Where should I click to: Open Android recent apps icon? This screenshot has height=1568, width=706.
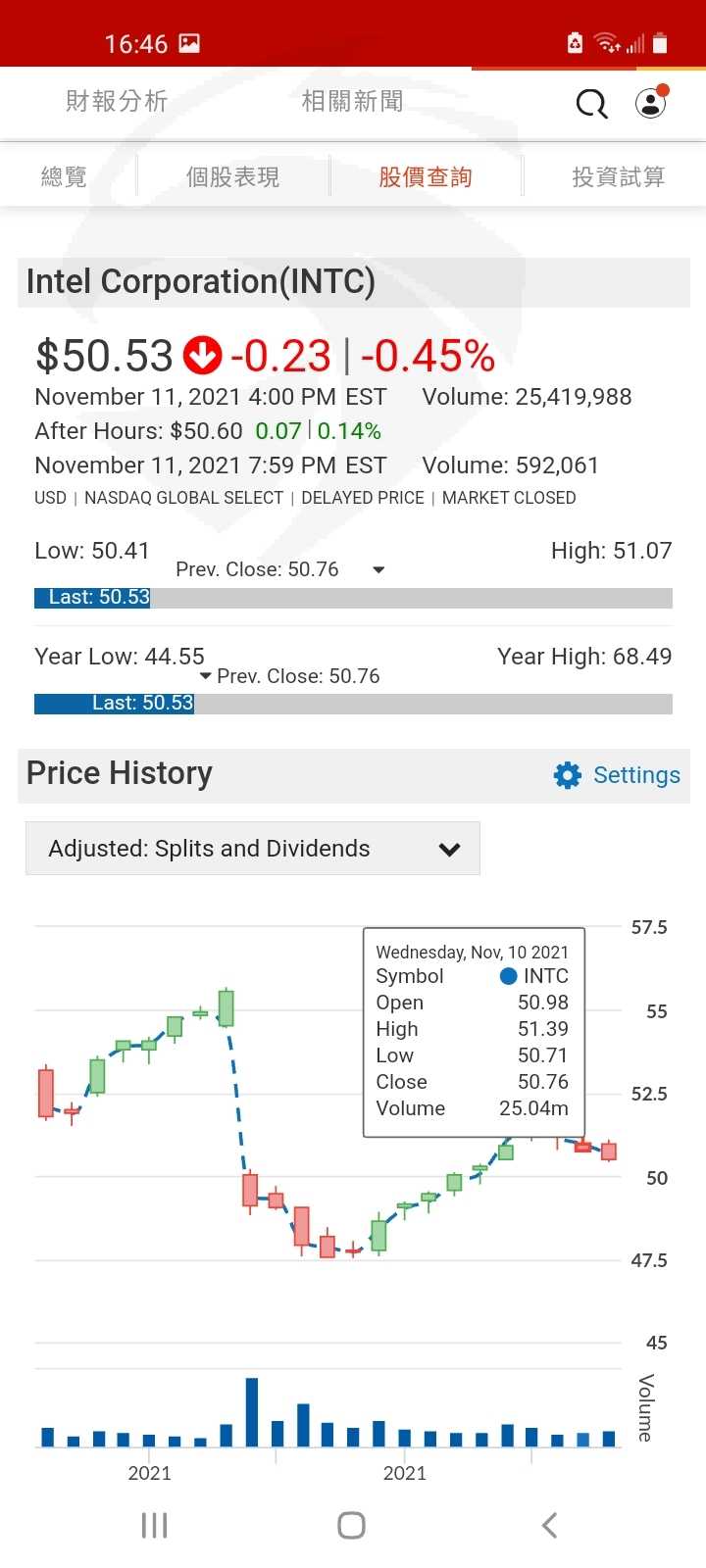click(x=154, y=1525)
